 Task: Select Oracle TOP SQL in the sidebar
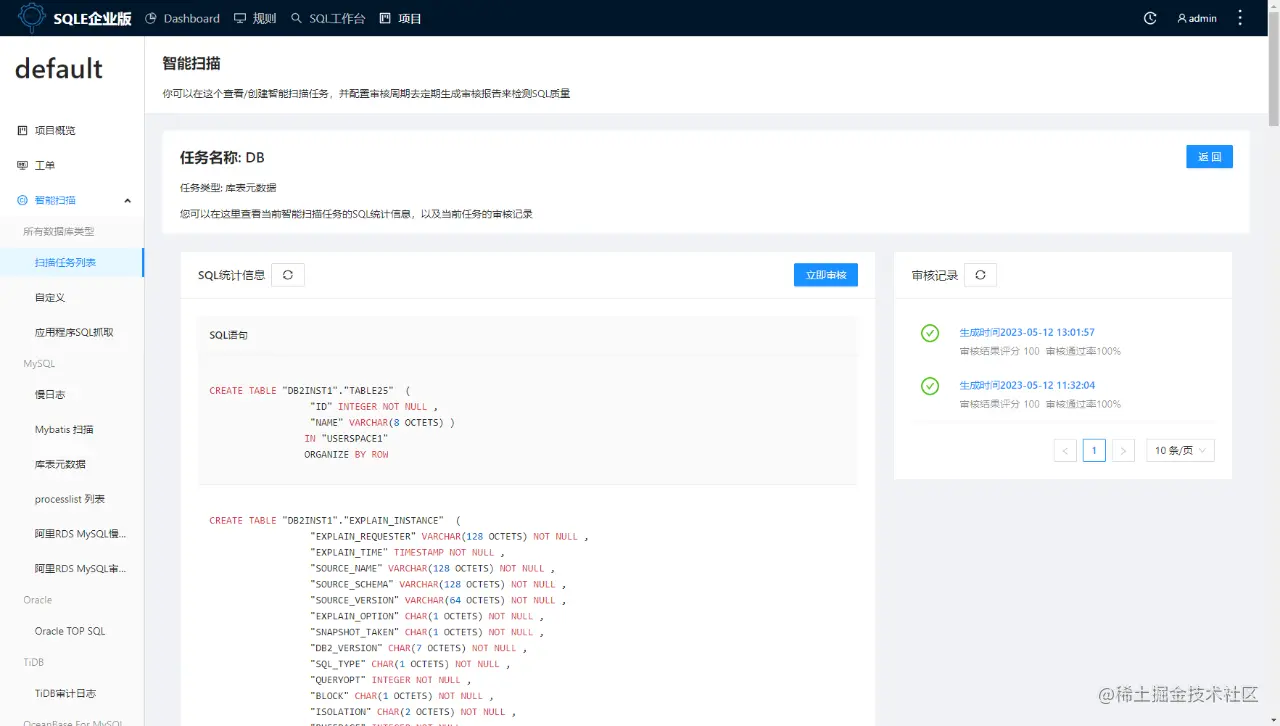click(72, 631)
